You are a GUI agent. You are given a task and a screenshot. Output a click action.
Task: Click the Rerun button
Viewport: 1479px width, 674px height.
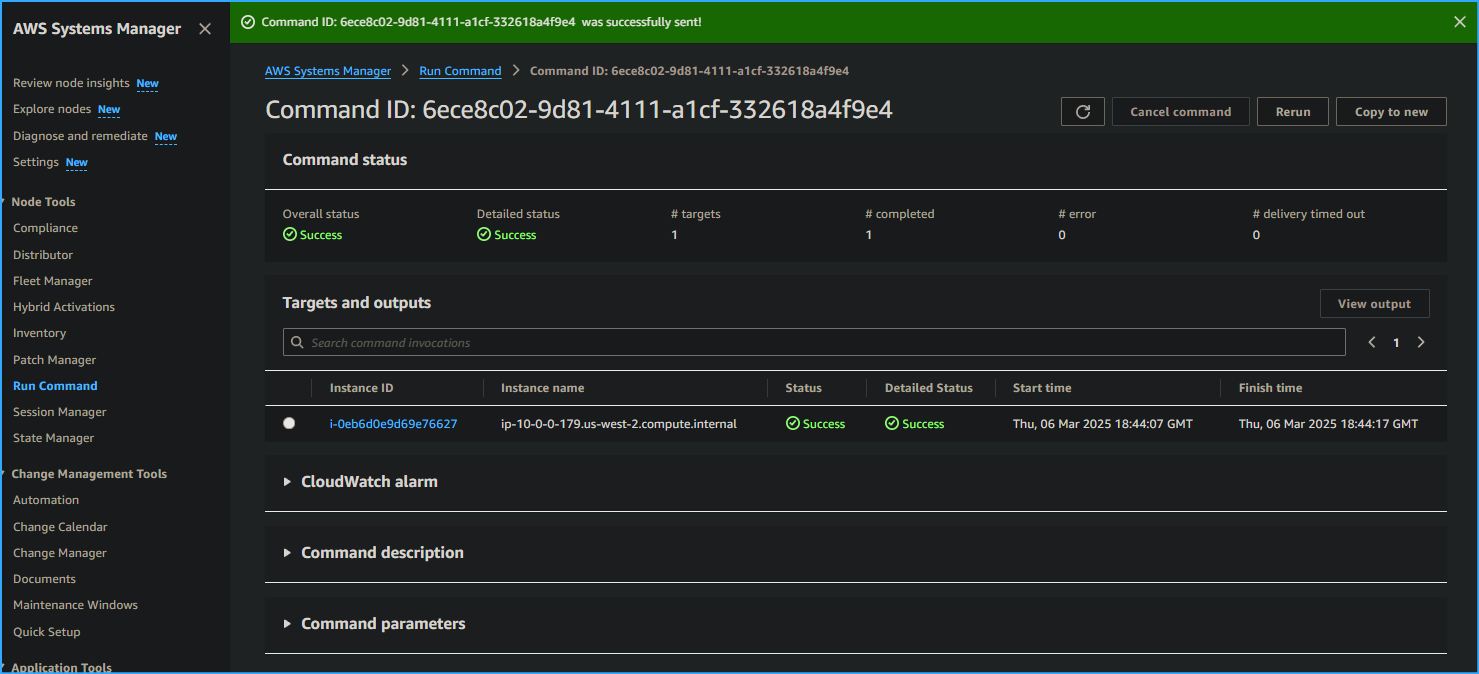1292,111
